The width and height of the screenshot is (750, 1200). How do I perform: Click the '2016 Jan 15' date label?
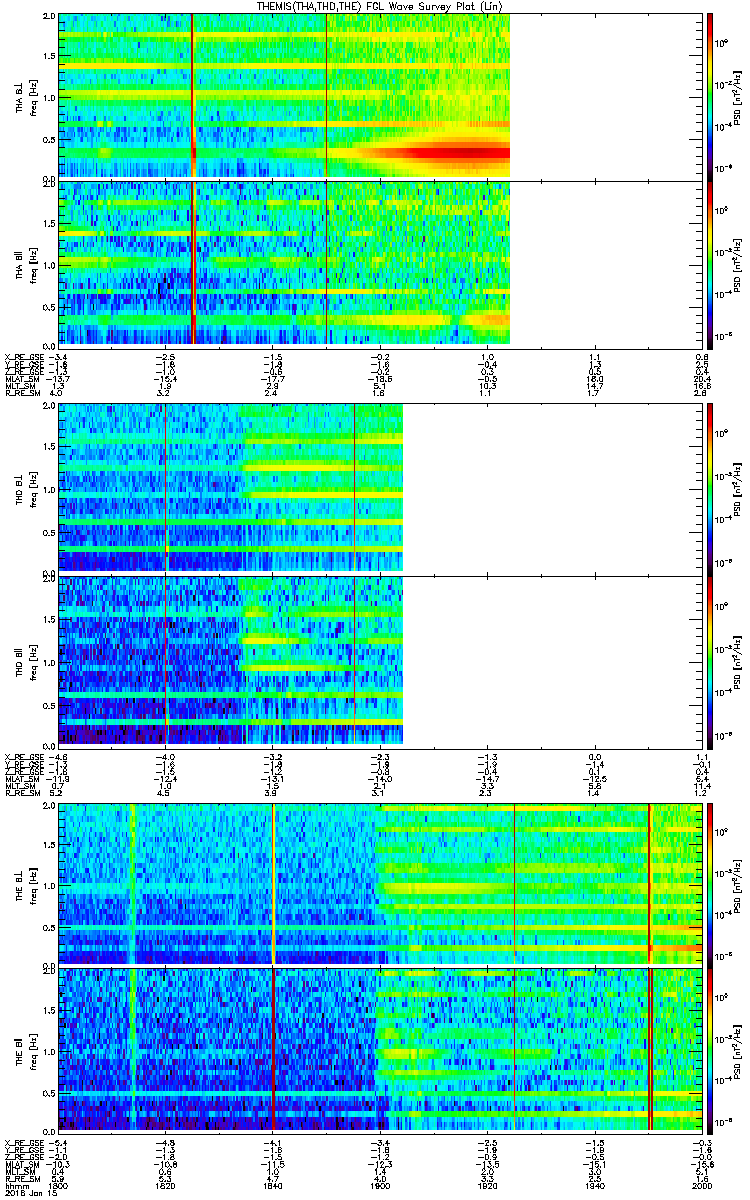(x=29, y=1192)
